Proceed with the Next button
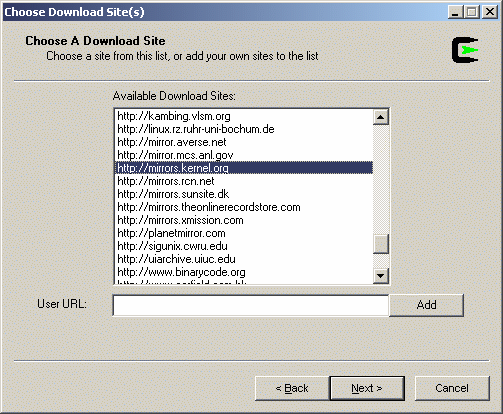 coord(367,388)
